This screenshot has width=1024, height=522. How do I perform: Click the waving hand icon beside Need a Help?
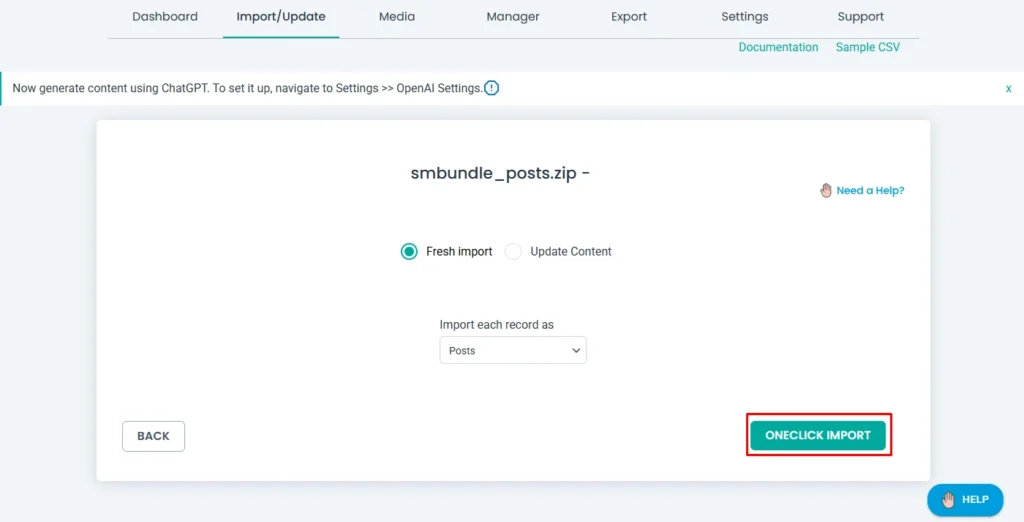tap(826, 190)
